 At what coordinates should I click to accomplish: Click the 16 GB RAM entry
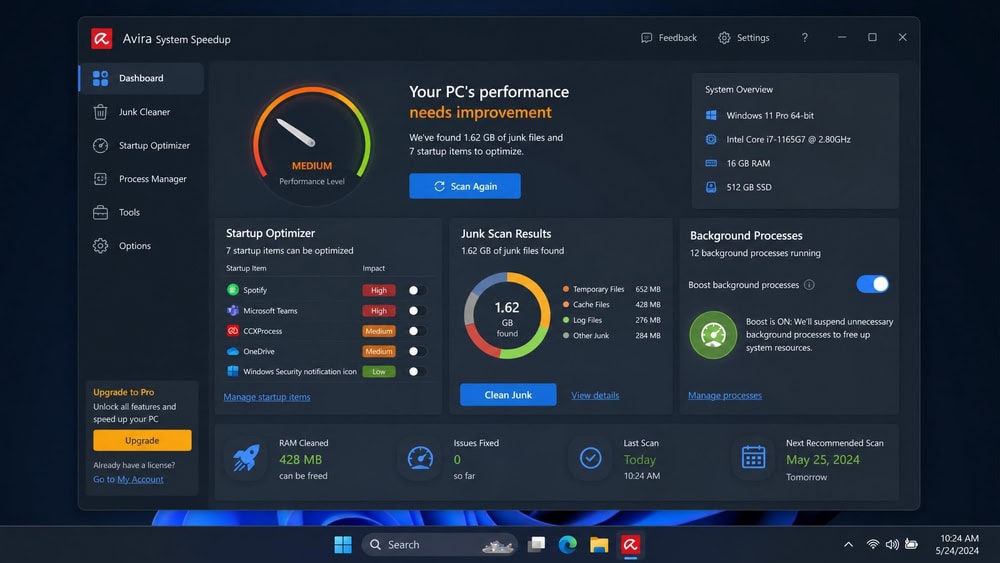[x=738, y=163]
